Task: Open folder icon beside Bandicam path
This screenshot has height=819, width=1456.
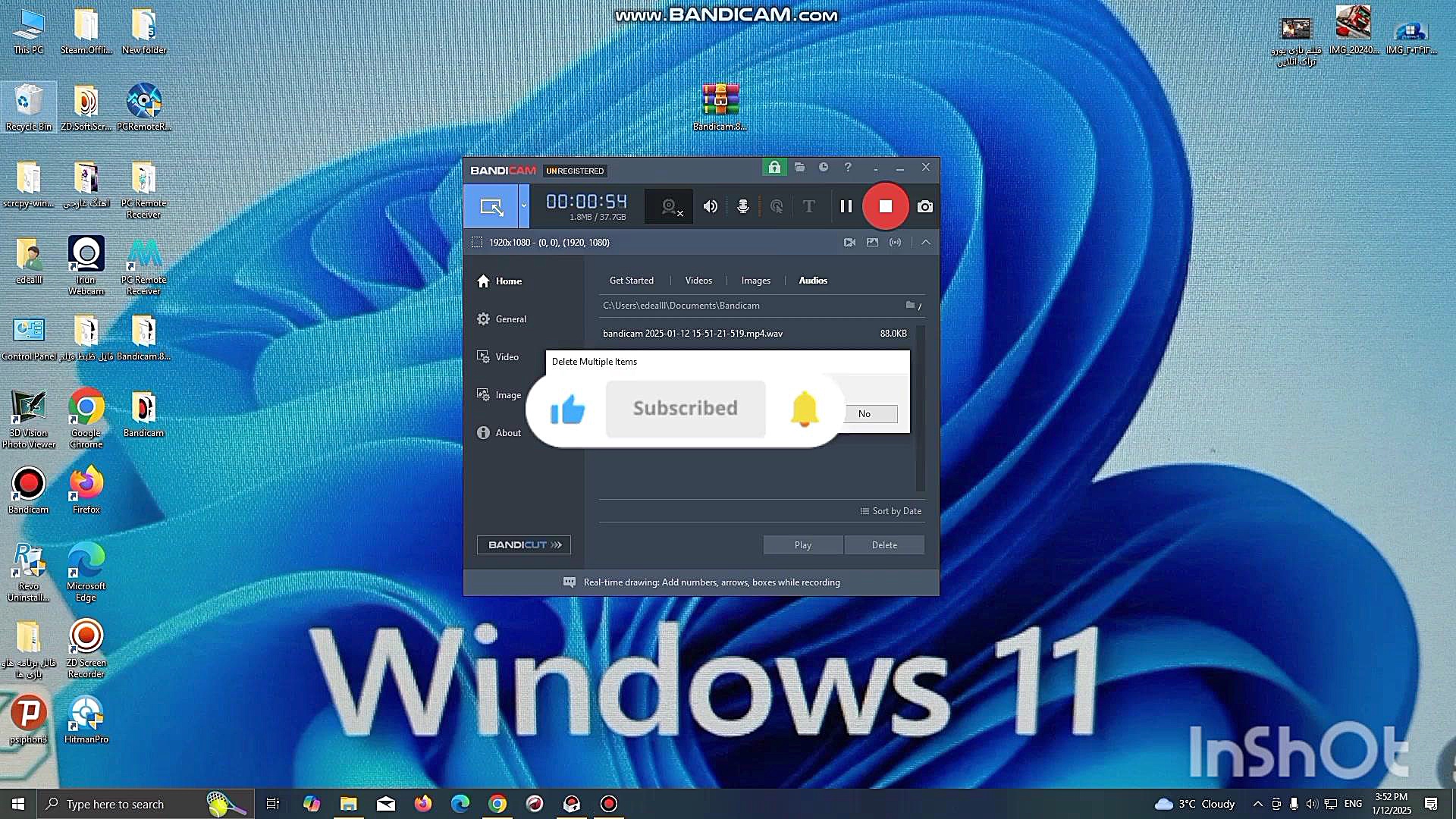Action: point(910,306)
